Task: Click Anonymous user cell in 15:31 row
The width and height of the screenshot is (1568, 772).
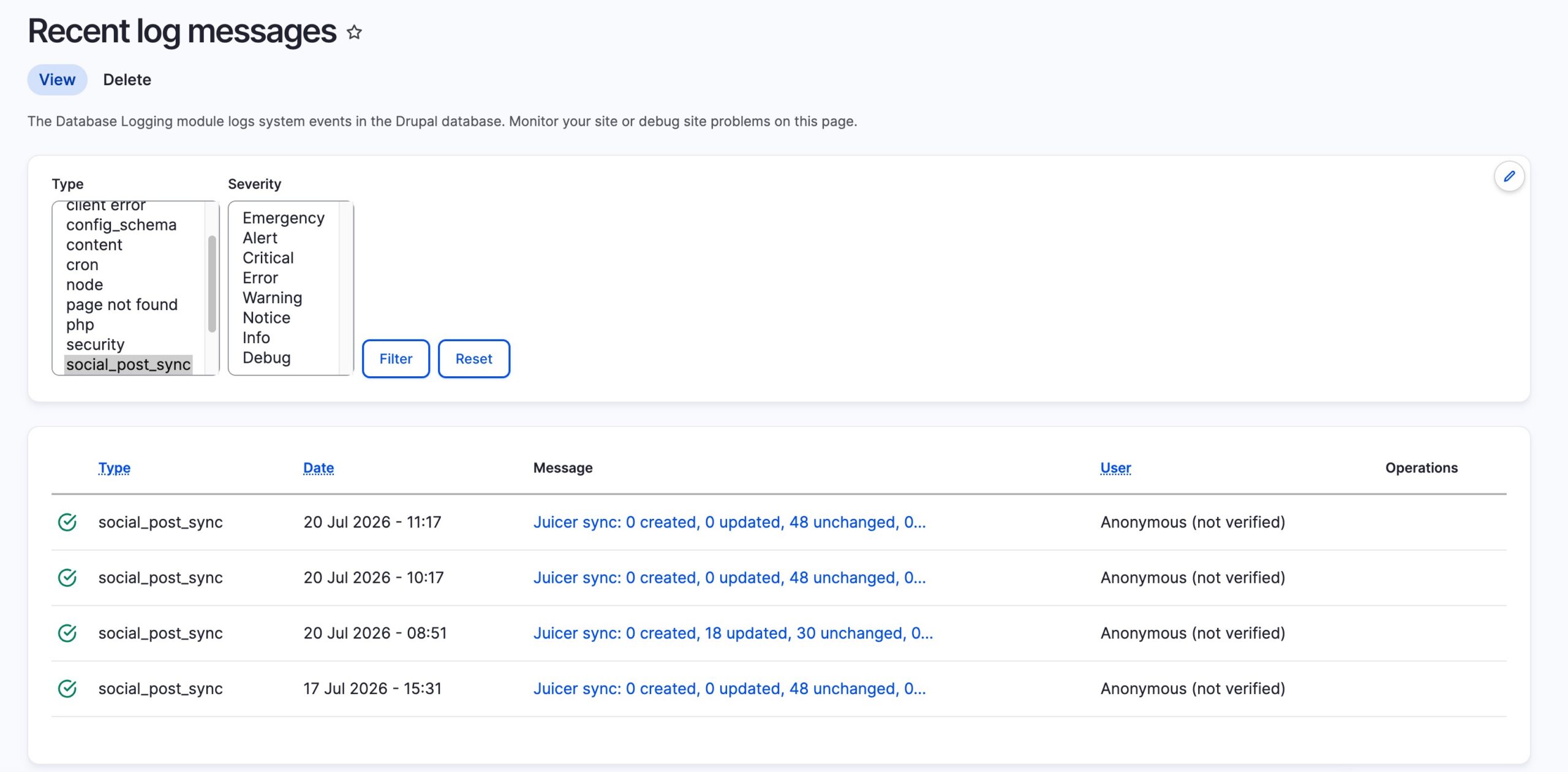Action: 1193,689
